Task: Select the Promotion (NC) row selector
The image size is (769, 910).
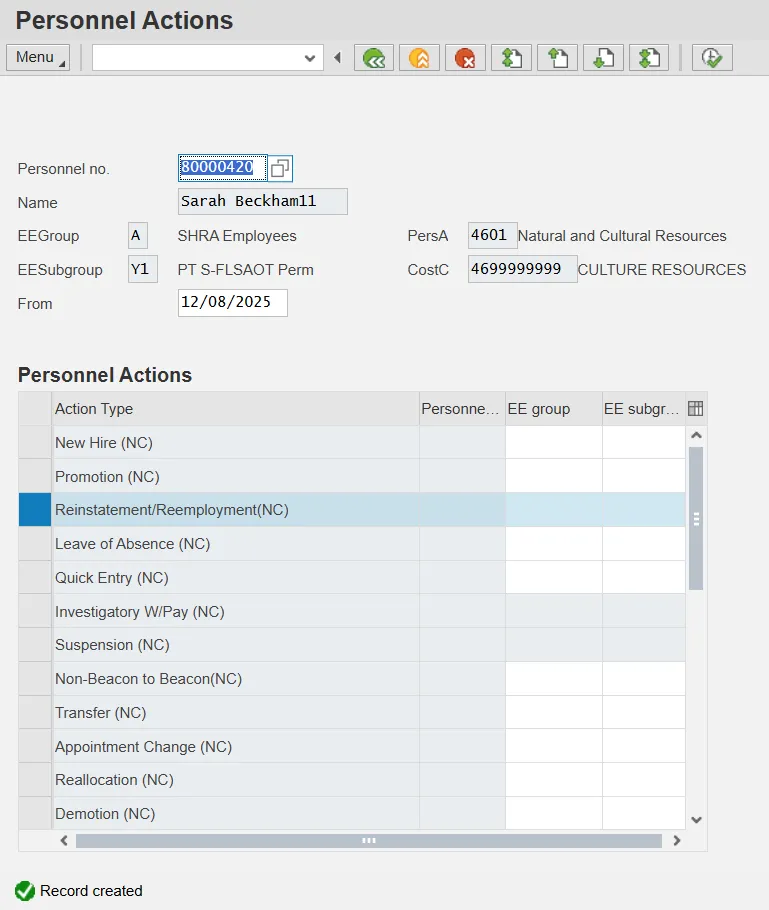Action: click(35, 476)
